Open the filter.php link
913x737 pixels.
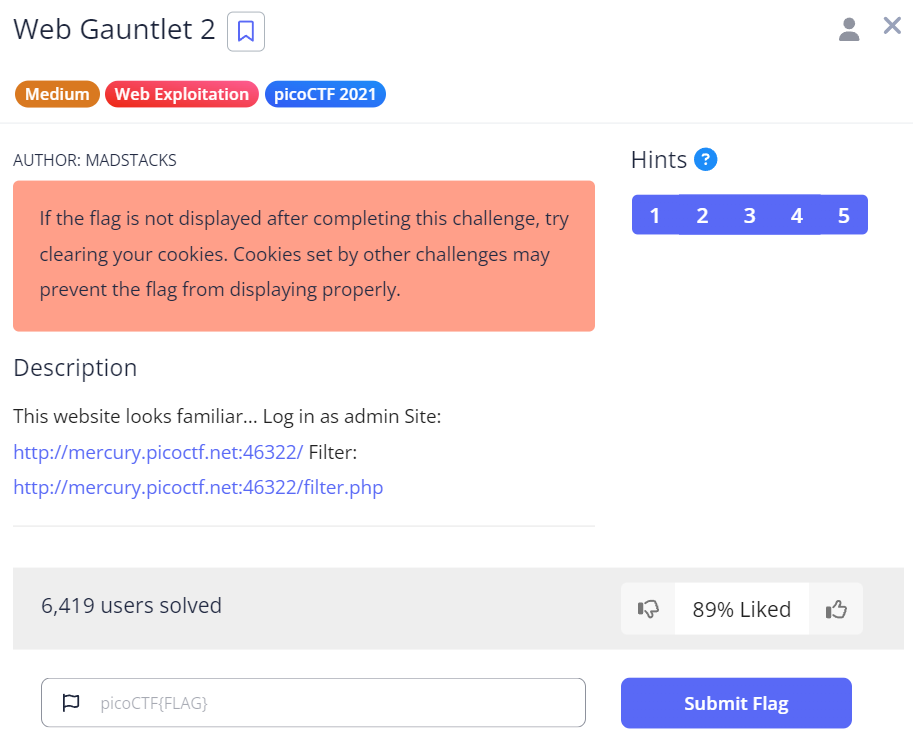[198, 487]
